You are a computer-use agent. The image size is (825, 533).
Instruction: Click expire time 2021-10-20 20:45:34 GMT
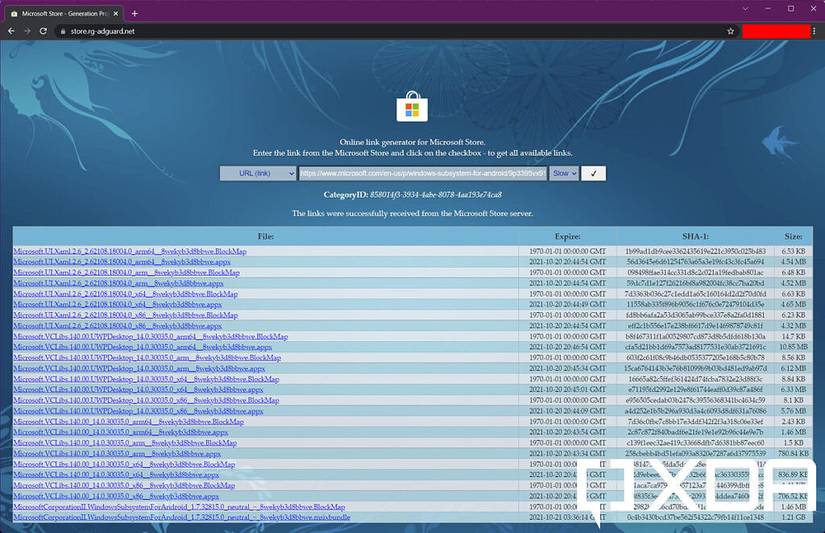[567, 368]
